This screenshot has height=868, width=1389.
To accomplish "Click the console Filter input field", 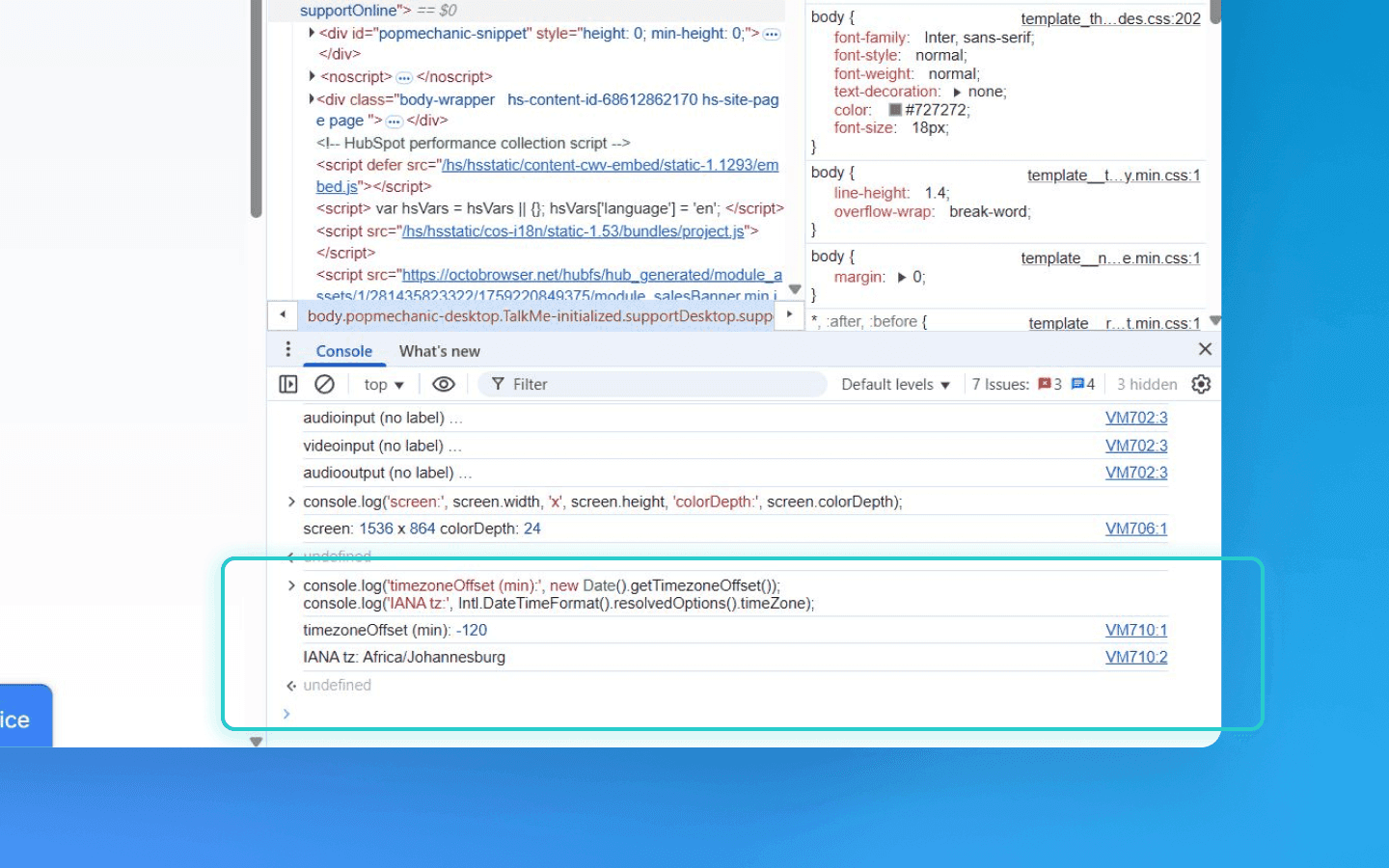I will coord(652,384).
